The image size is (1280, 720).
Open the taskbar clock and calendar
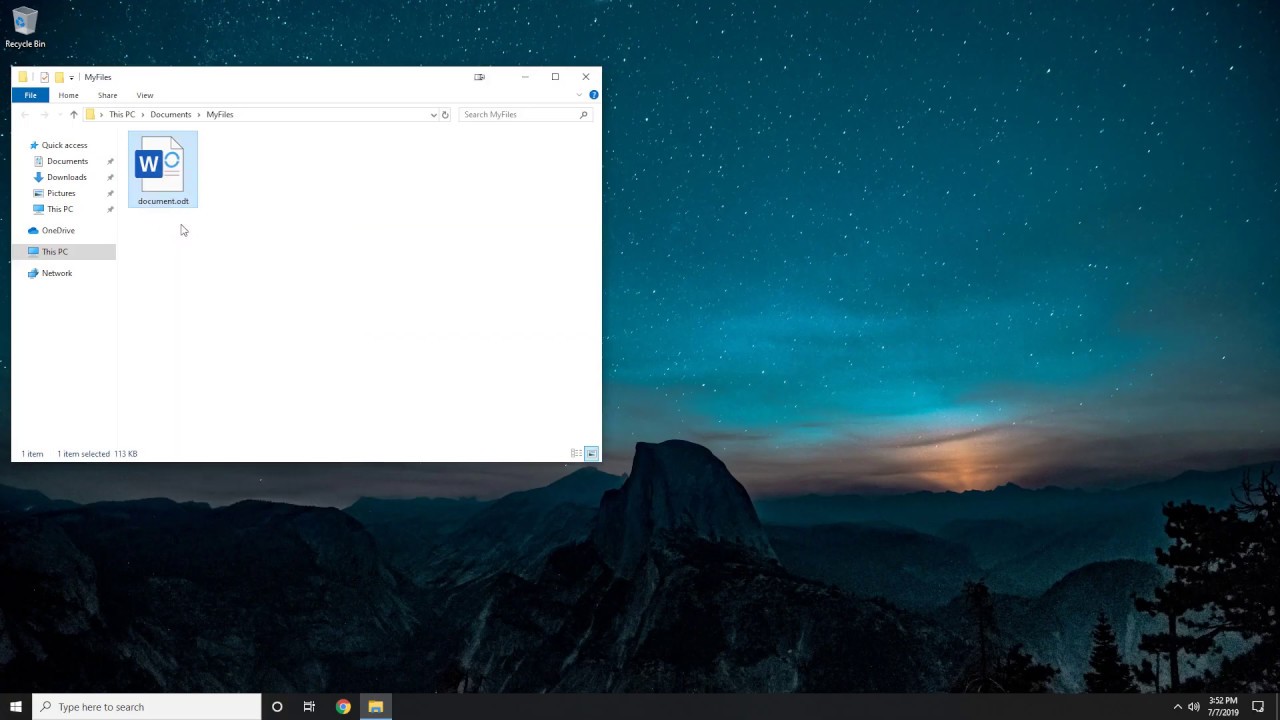click(x=1223, y=707)
